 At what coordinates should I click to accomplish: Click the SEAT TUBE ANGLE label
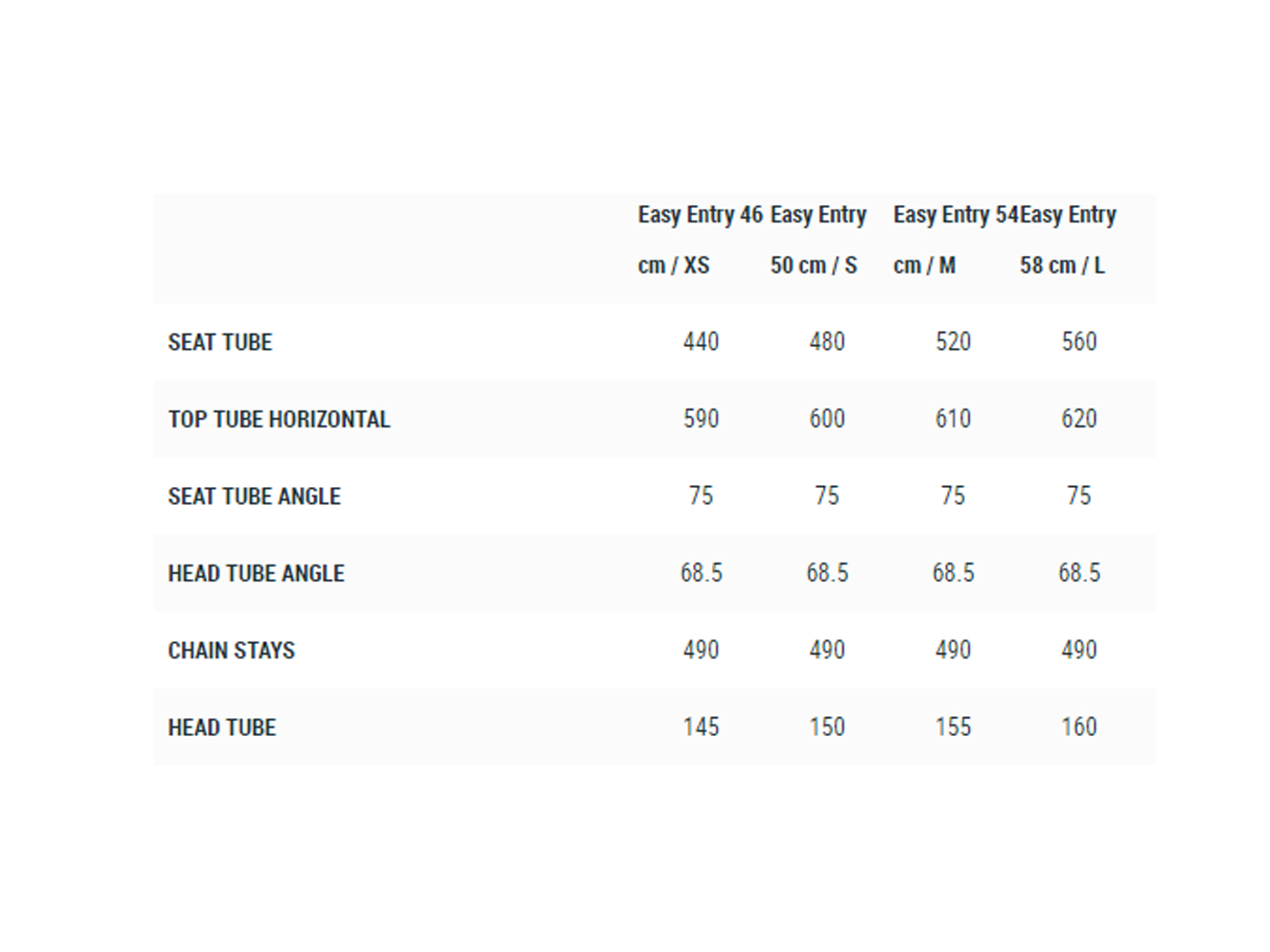pos(254,496)
